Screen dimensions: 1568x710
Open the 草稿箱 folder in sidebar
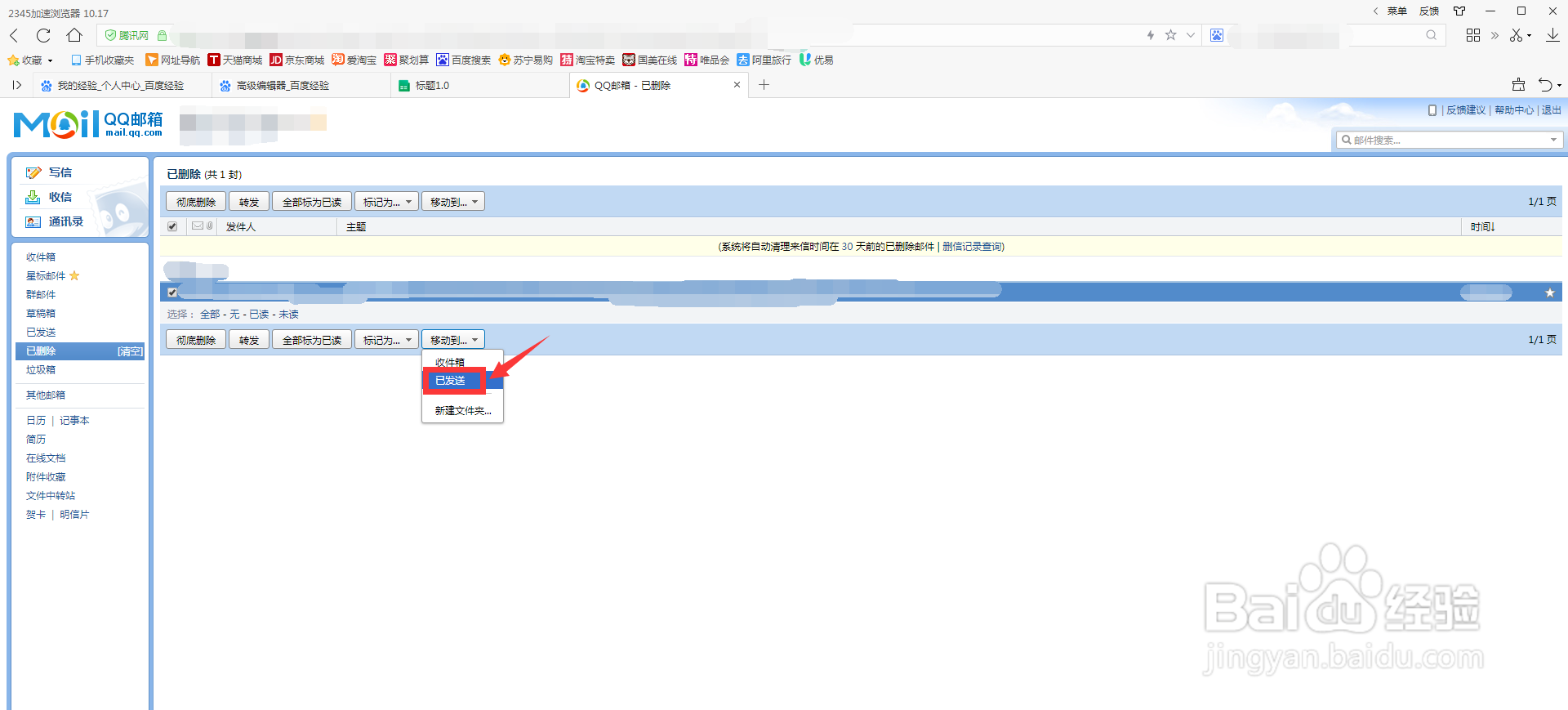tap(41, 313)
